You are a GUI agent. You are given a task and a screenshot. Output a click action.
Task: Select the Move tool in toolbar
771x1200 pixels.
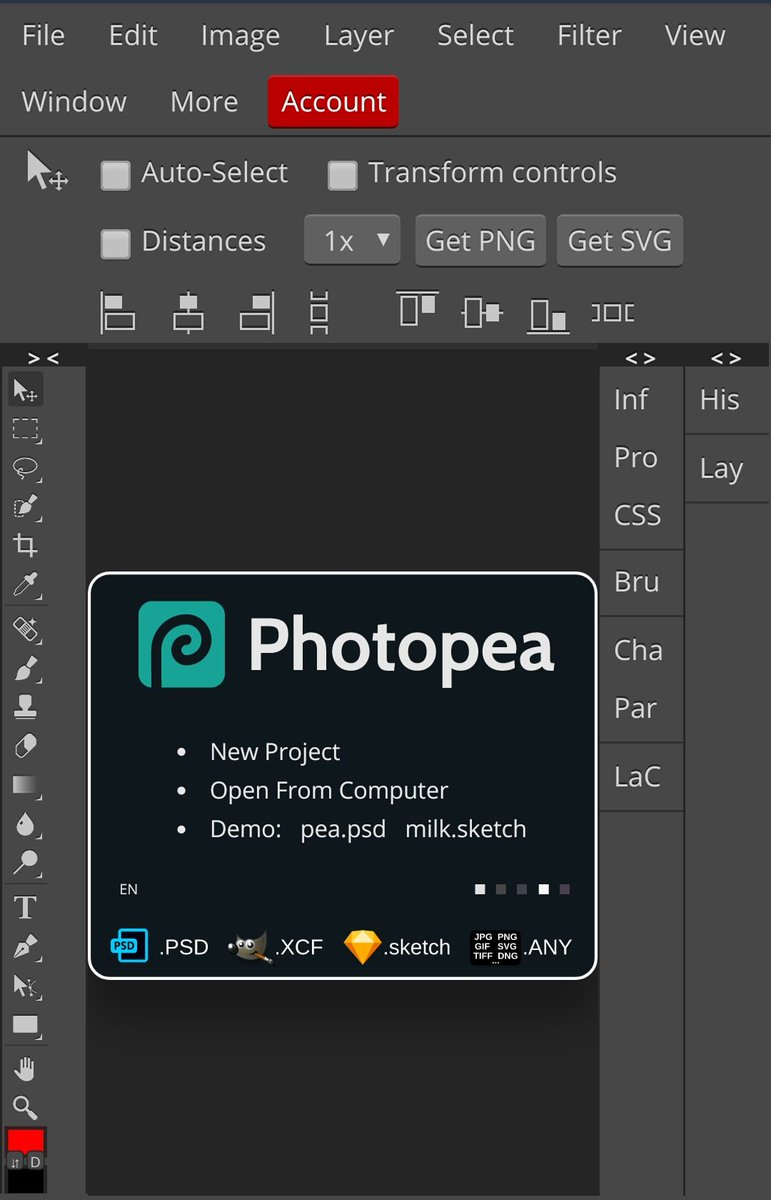point(26,390)
